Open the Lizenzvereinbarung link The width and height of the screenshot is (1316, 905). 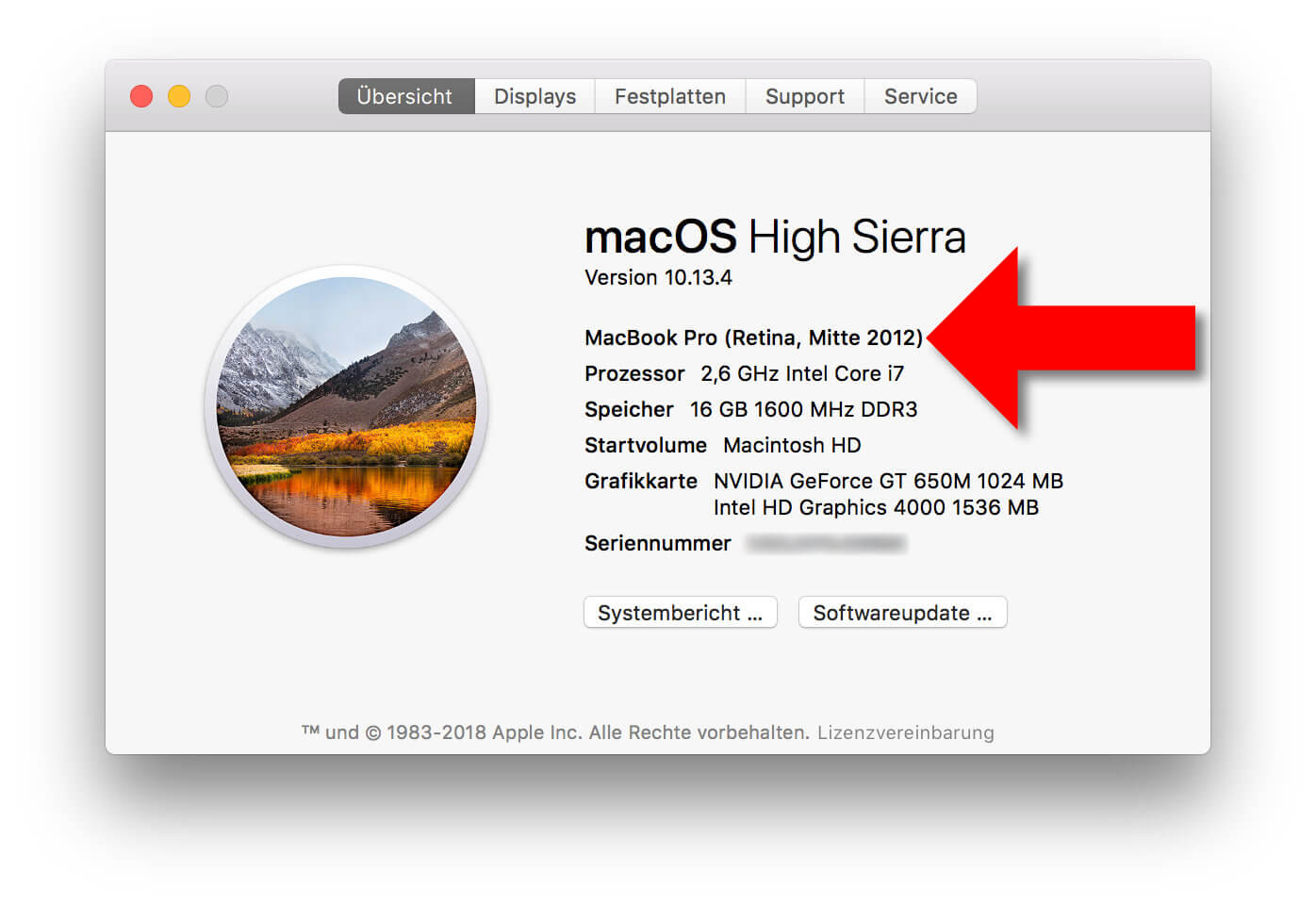coord(906,732)
